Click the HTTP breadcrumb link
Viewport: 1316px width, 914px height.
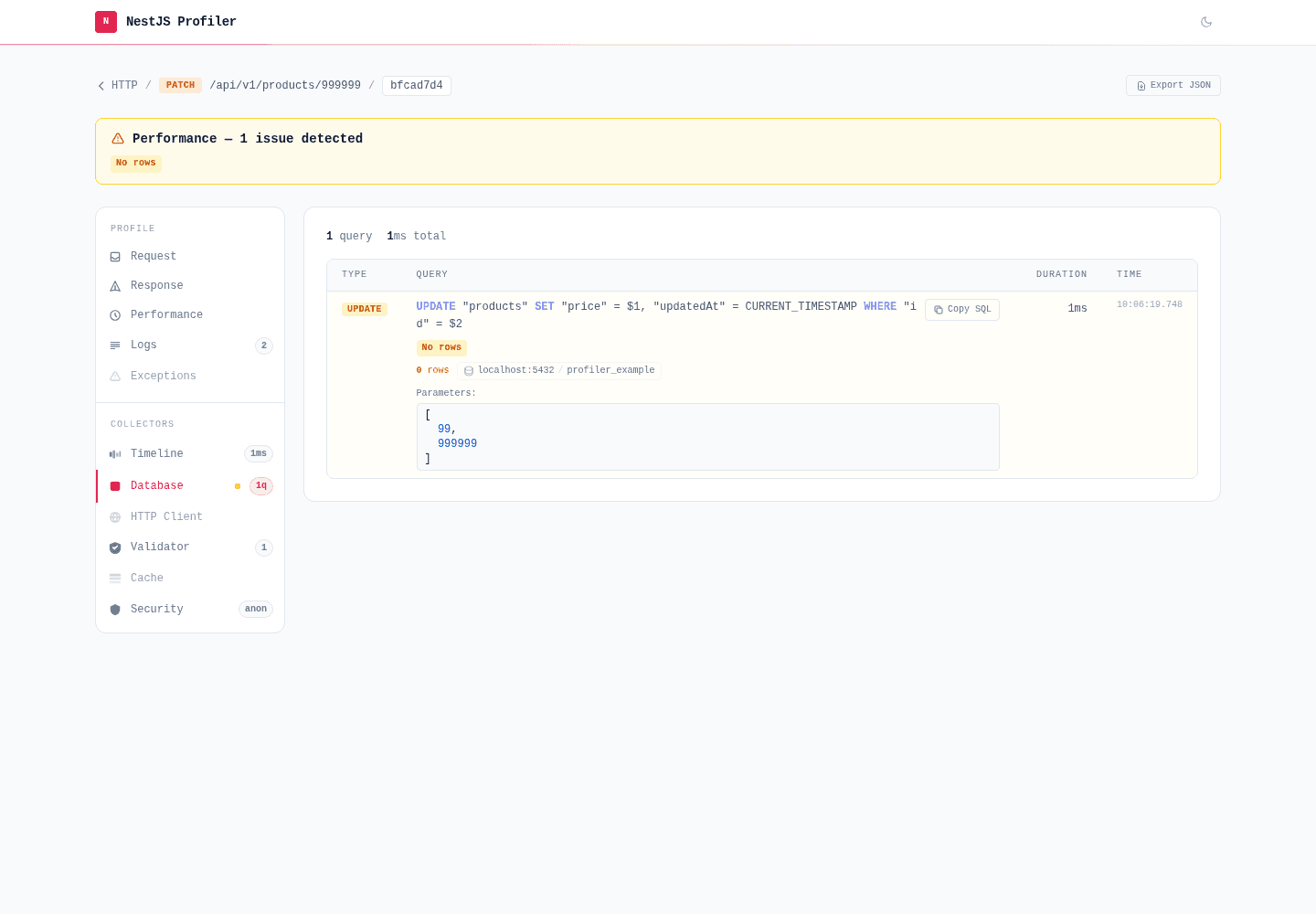coord(124,86)
